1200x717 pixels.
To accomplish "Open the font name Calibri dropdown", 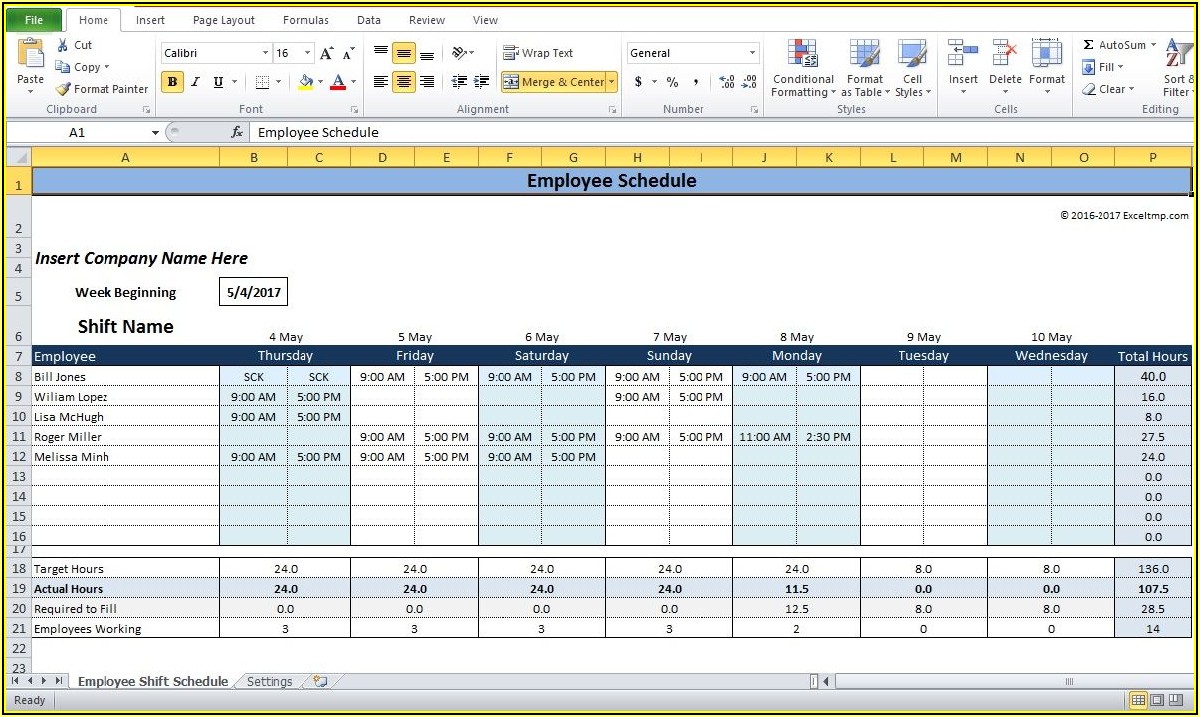I will [x=265, y=54].
